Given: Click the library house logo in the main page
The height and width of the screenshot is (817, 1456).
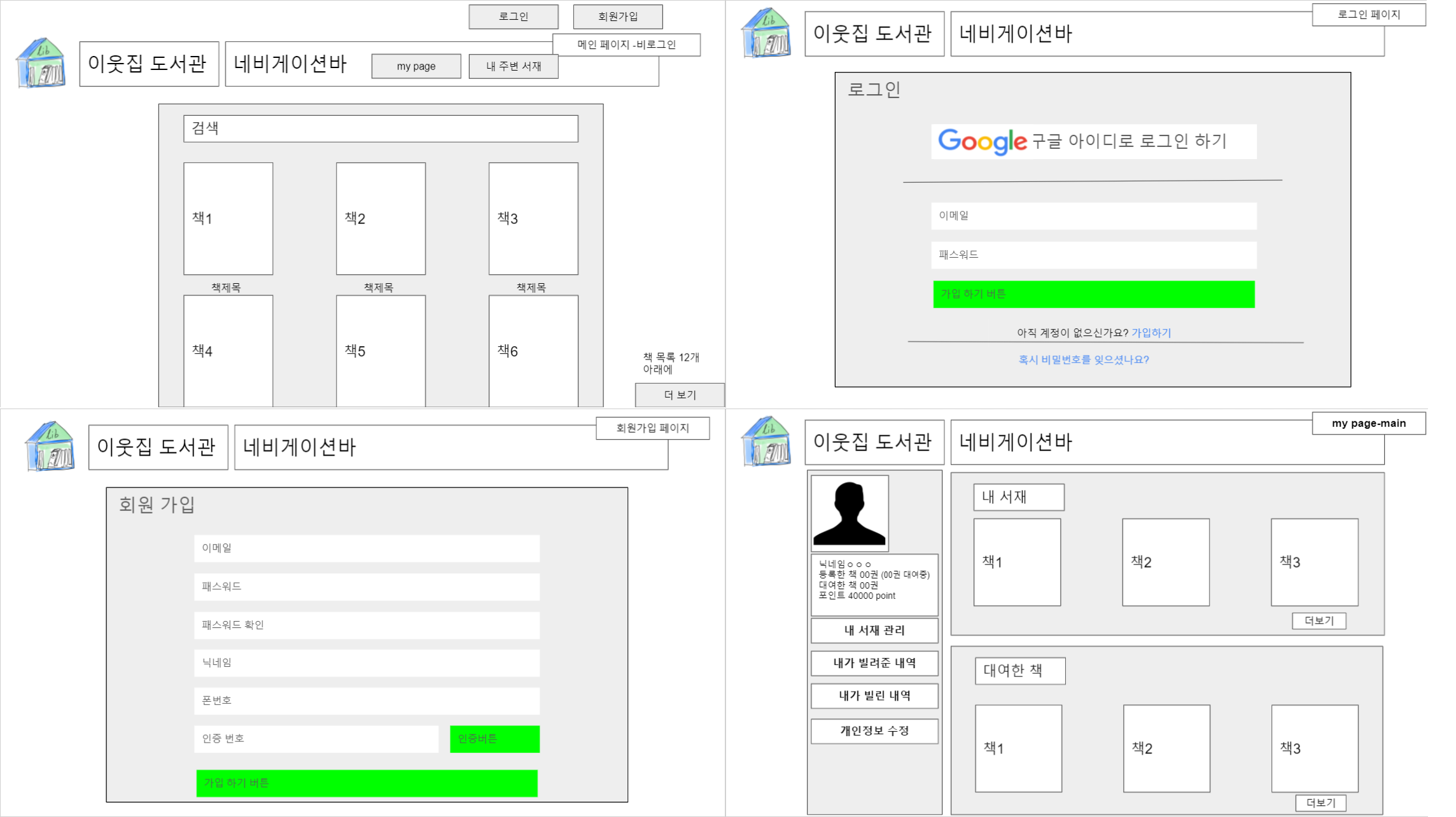Looking at the screenshot, I should 41,63.
